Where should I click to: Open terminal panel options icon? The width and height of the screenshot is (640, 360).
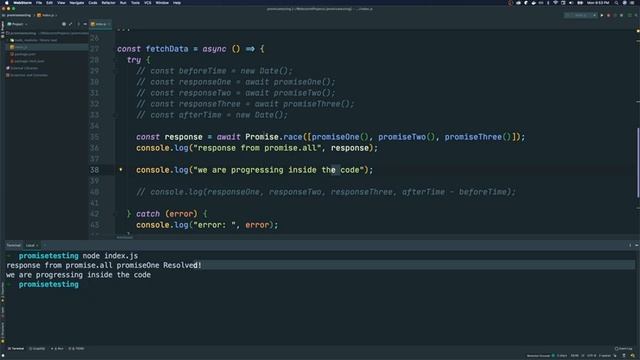[630, 245]
